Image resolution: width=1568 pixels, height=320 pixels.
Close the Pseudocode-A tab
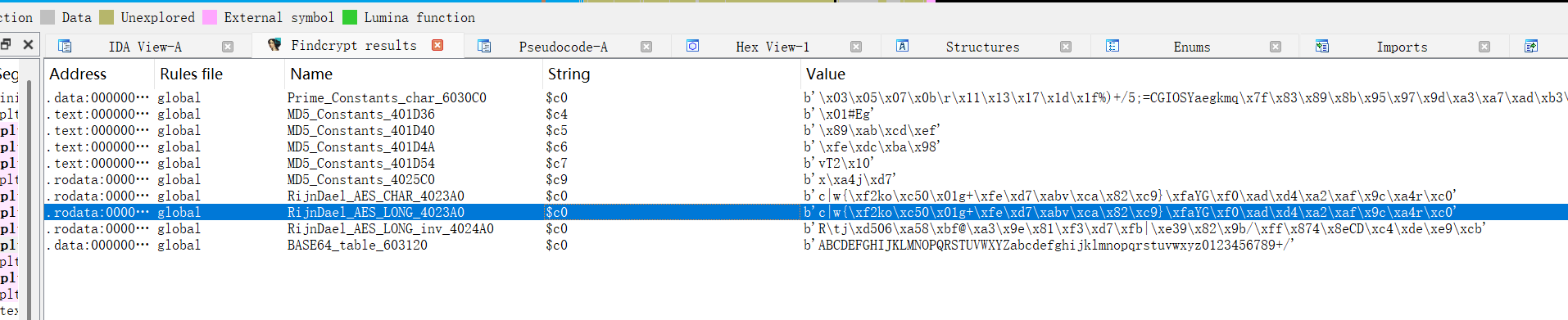tap(646, 47)
